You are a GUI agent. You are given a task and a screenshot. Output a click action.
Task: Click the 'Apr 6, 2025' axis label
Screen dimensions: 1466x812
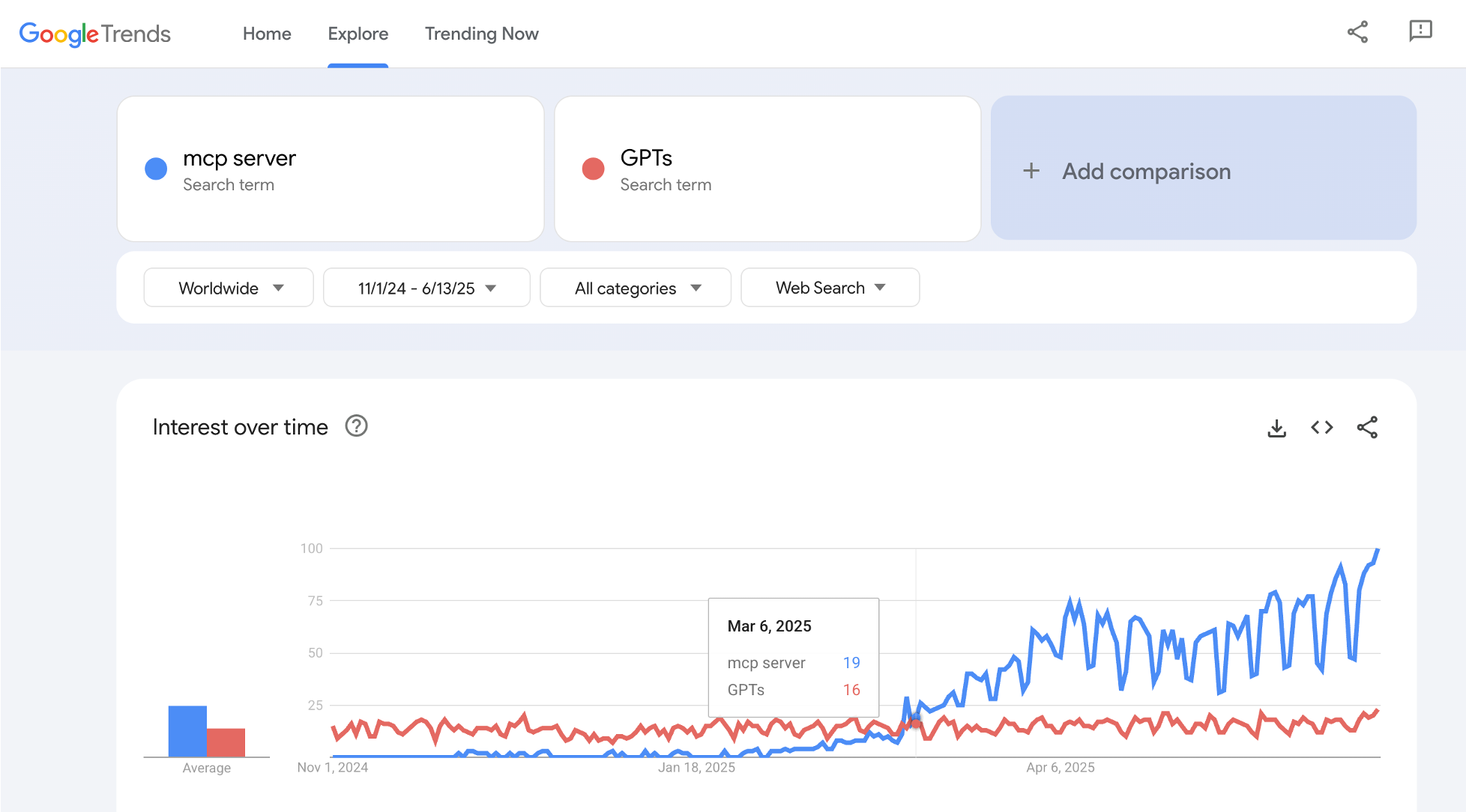click(1061, 767)
